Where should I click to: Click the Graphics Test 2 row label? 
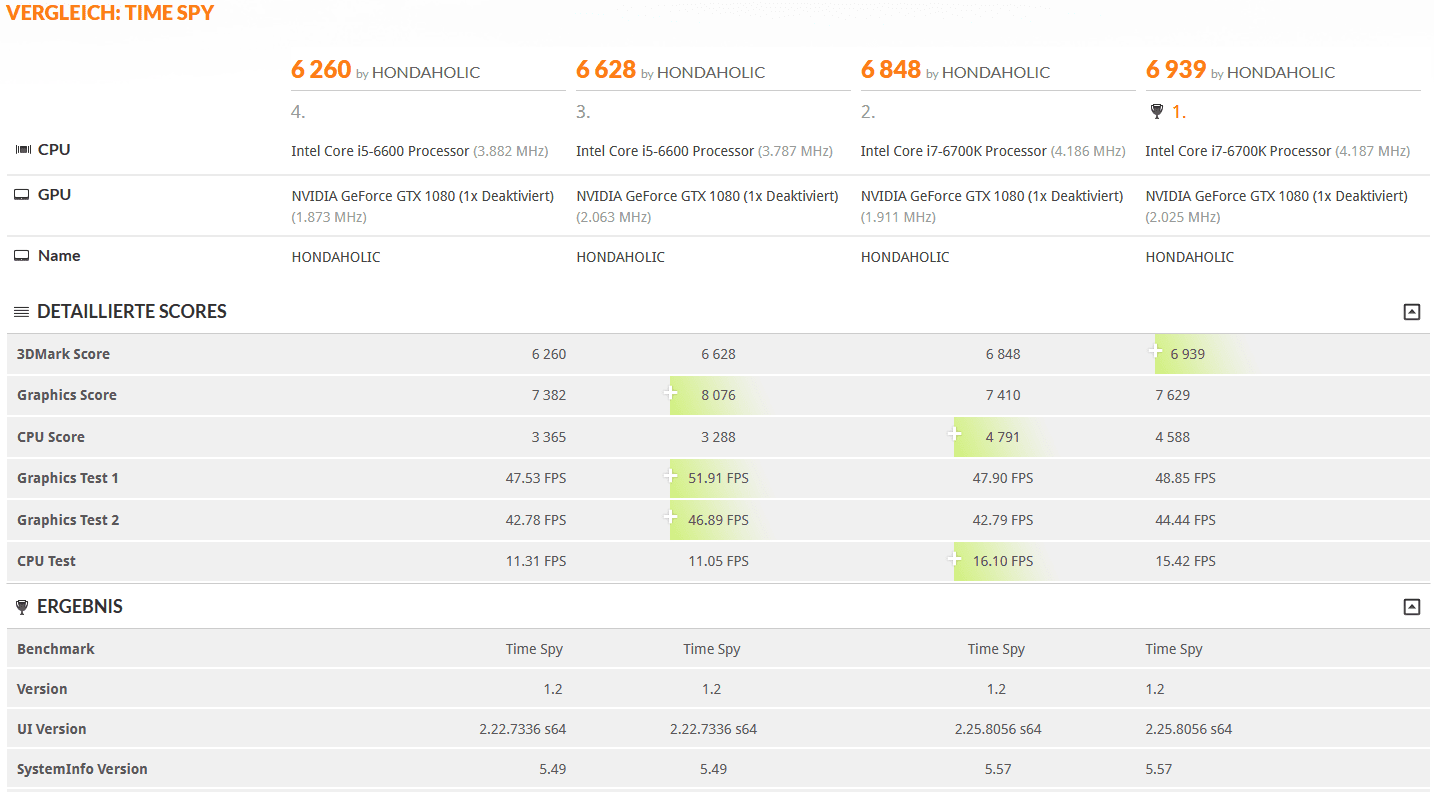point(68,520)
